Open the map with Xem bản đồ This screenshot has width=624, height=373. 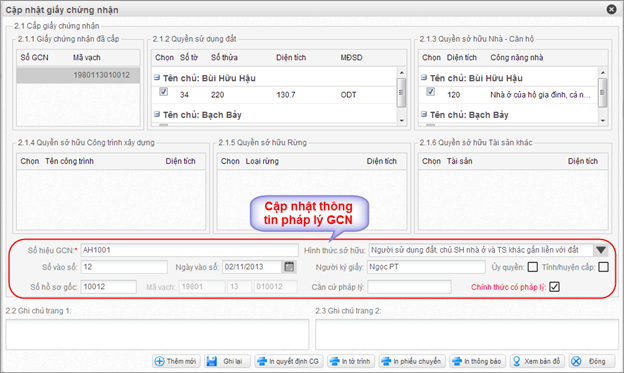537,361
